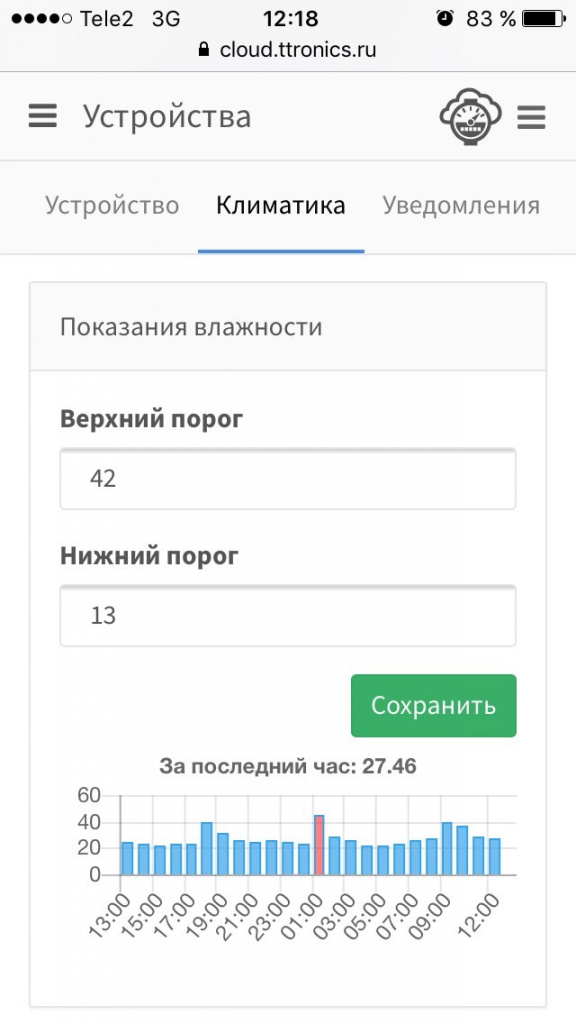
Task: Focus the Нижний порог input field
Action: [x=288, y=616]
